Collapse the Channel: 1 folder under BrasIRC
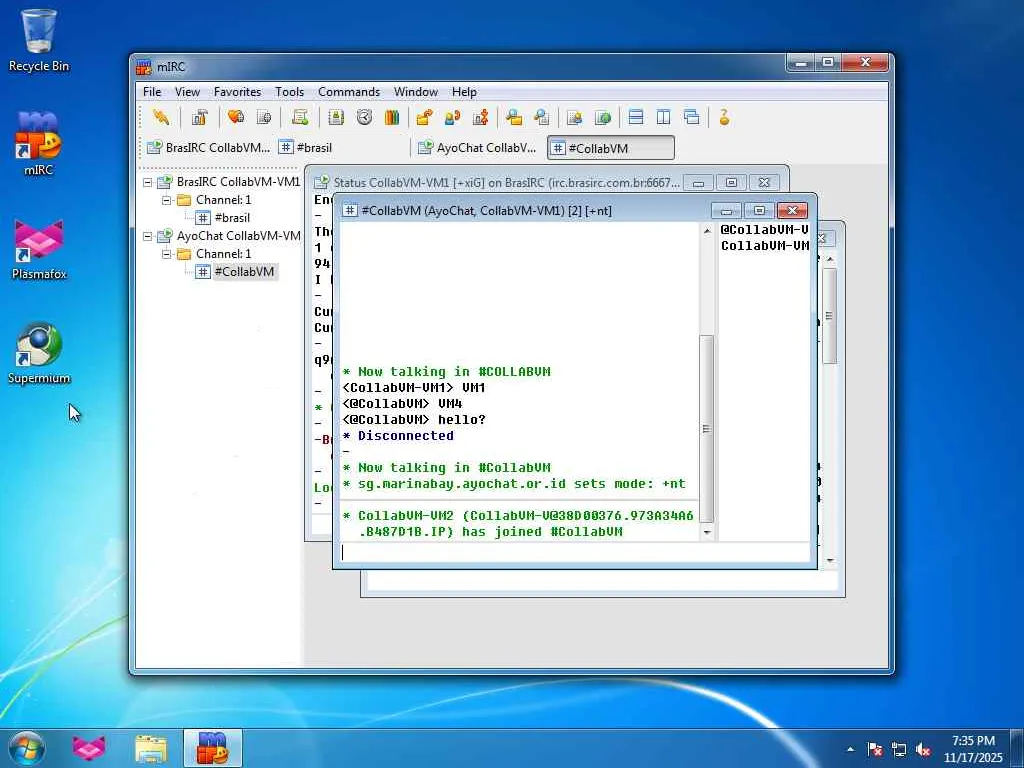 [167, 200]
